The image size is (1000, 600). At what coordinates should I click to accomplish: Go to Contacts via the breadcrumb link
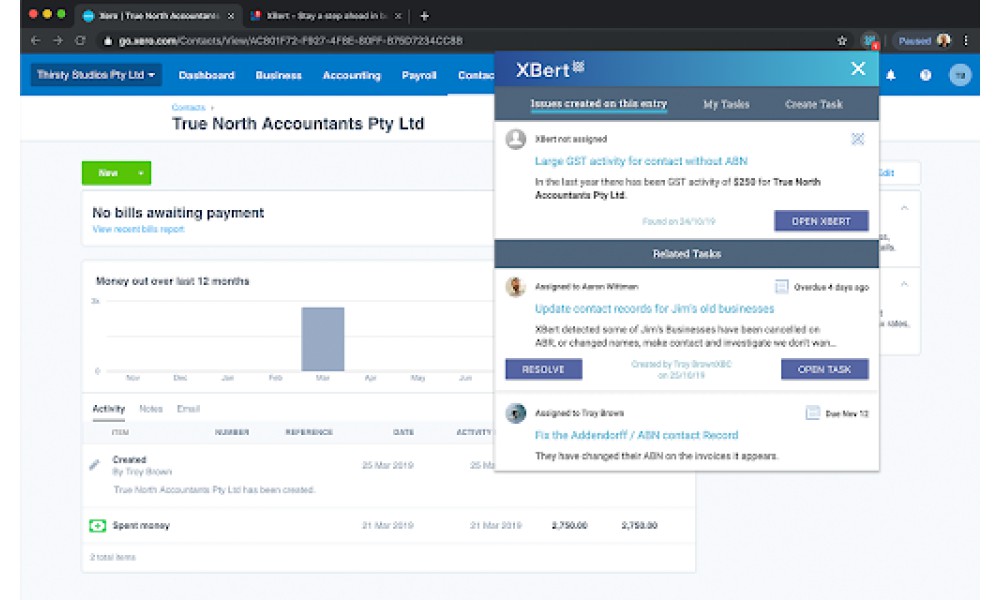[188, 107]
